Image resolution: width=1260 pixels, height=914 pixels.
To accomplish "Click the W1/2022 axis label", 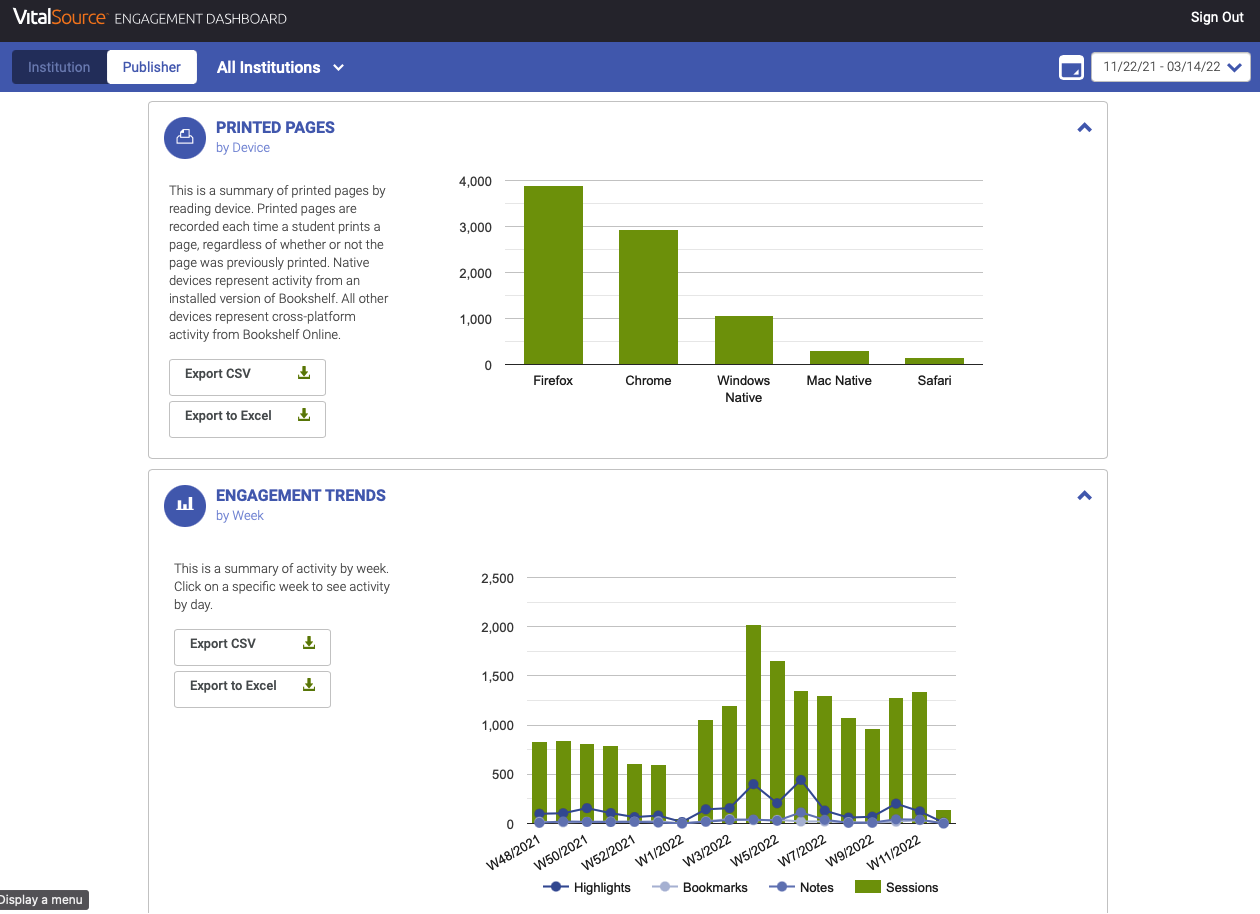I will click(661, 851).
